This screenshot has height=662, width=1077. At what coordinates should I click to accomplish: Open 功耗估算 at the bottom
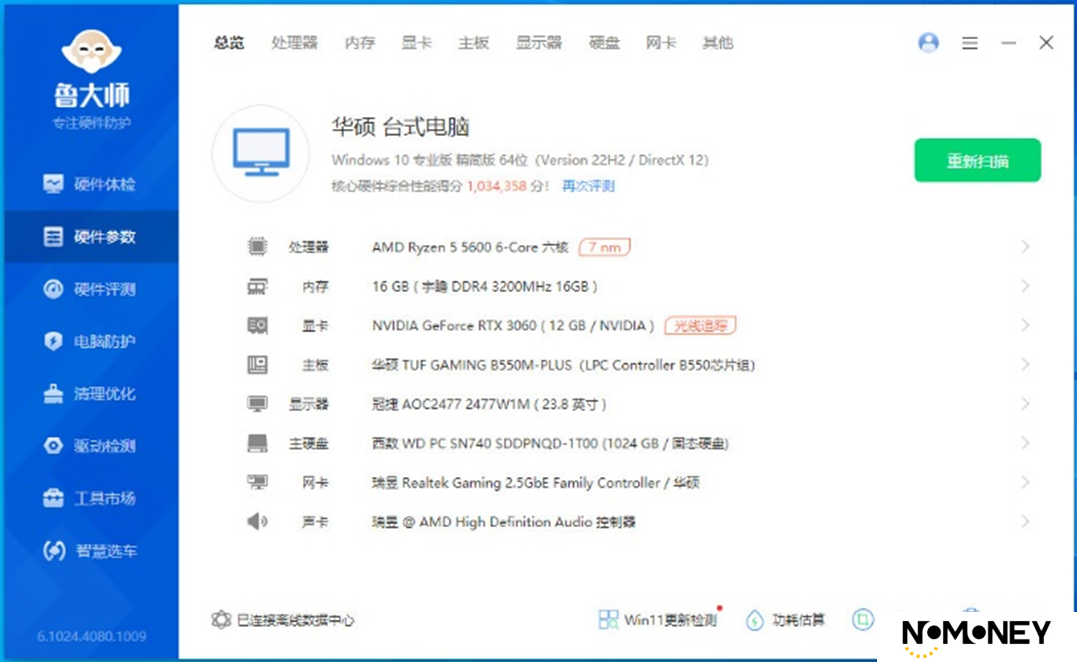tap(786, 620)
